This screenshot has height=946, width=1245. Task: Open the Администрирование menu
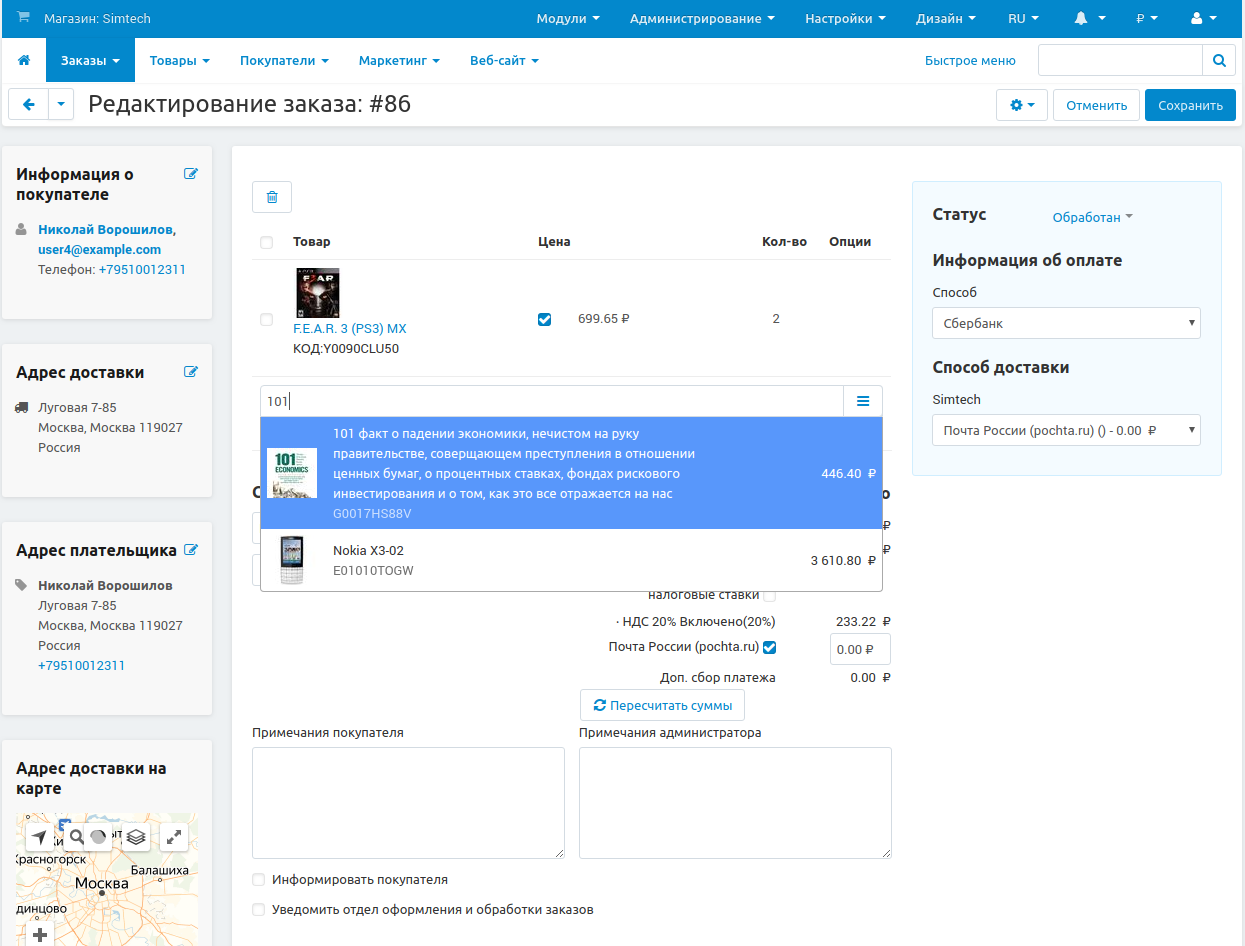click(x=702, y=19)
